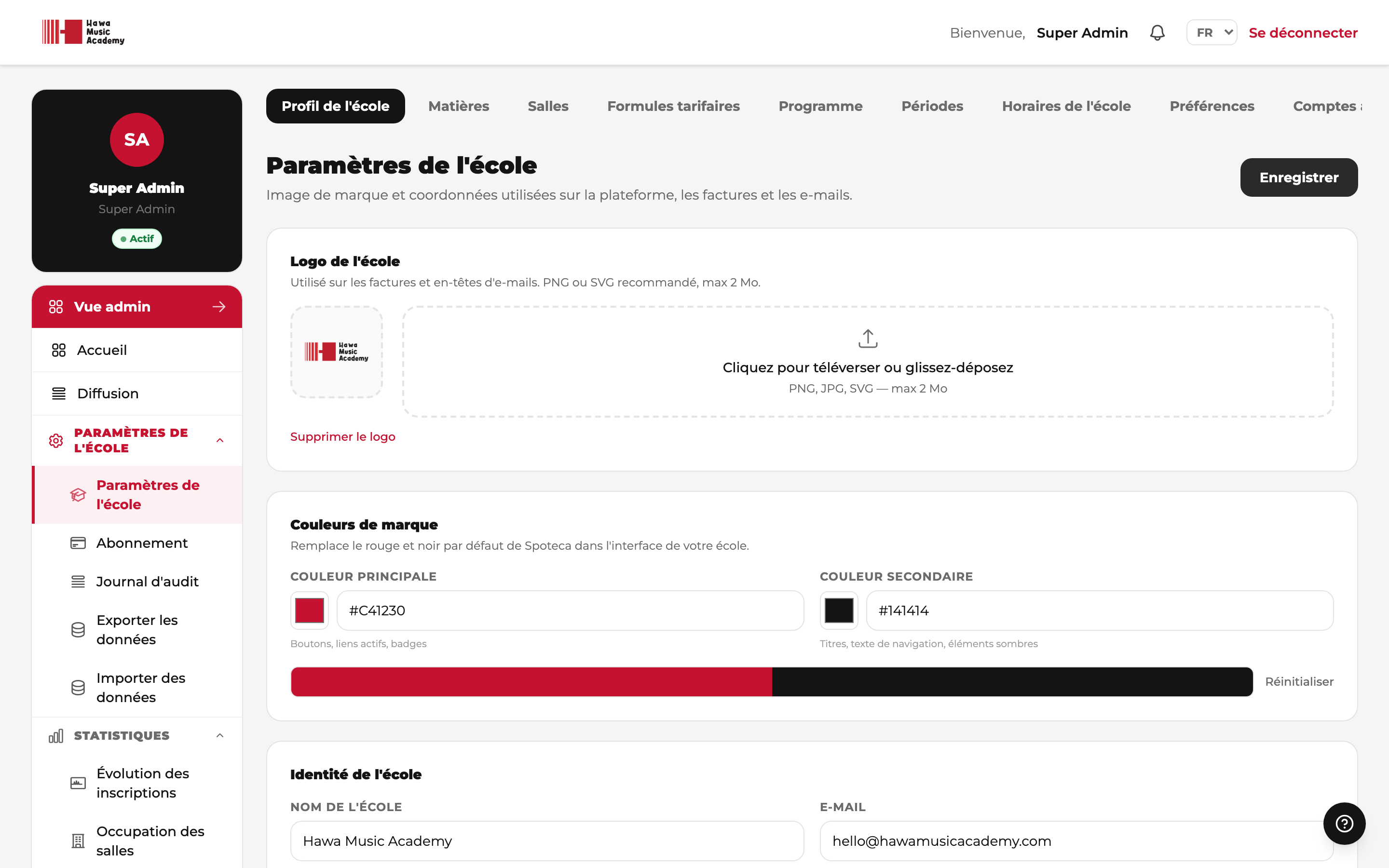Click the help question mark button
The image size is (1389, 868).
(1344, 823)
